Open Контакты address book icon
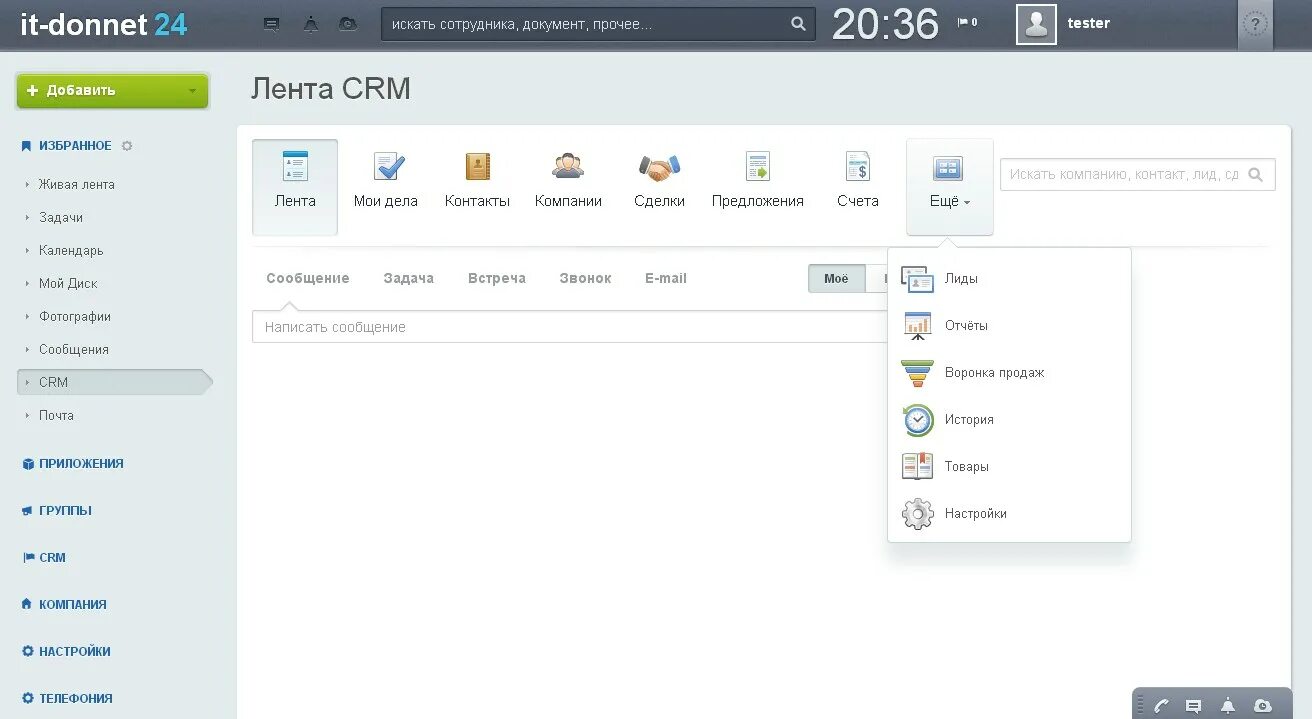The image size is (1312, 719). tap(478, 166)
